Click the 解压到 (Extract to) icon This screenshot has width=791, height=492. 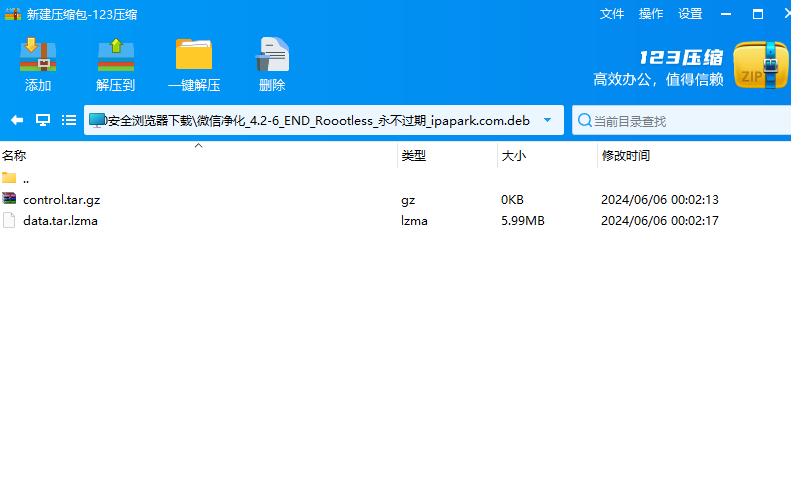tap(116, 54)
